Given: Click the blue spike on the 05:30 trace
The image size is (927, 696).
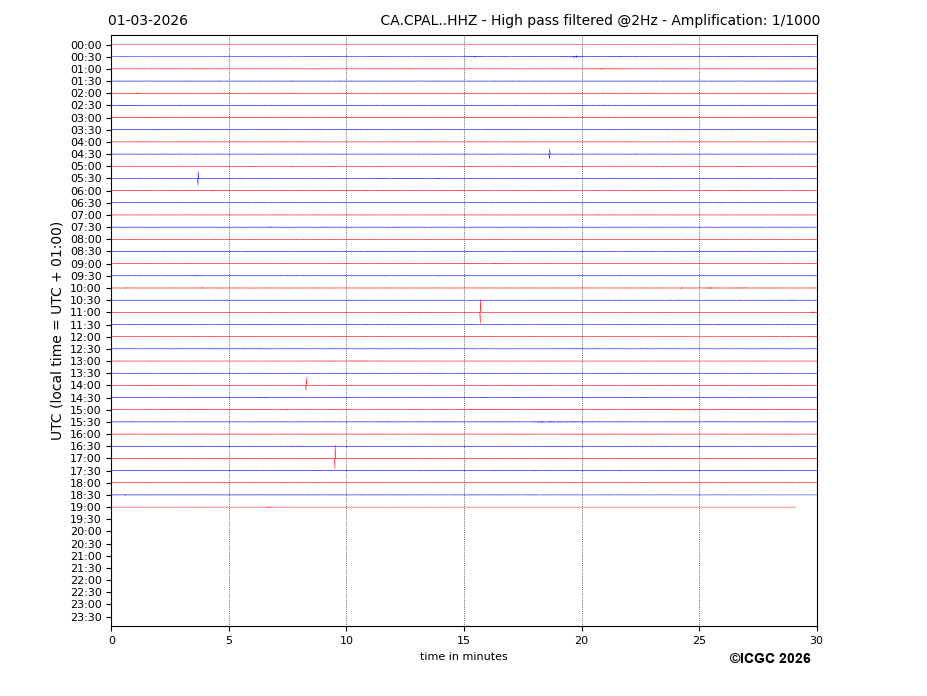Looking at the screenshot, I should (x=198, y=178).
